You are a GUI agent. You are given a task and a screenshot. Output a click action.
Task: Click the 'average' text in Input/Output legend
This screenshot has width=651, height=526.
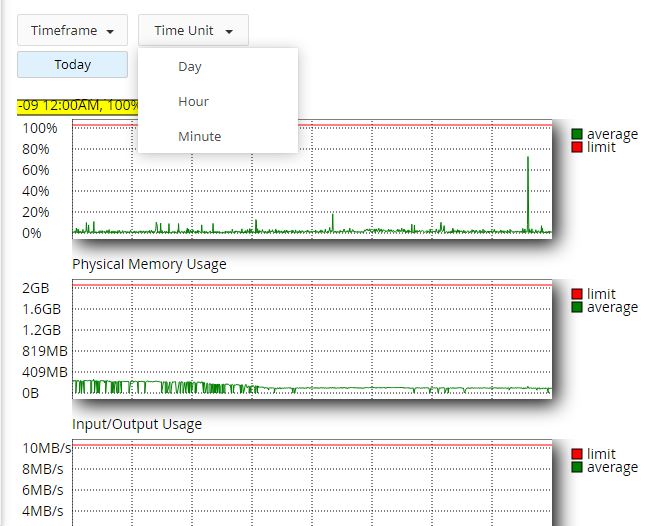coord(612,468)
